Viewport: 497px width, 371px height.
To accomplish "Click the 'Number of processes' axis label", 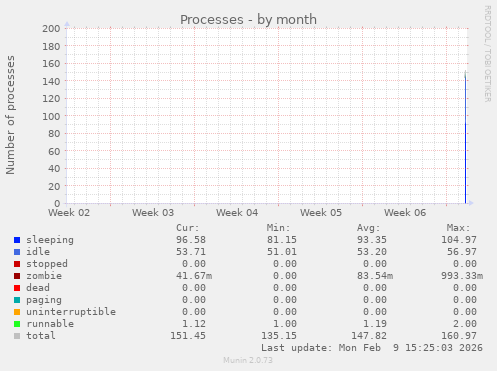I will [10, 115].
